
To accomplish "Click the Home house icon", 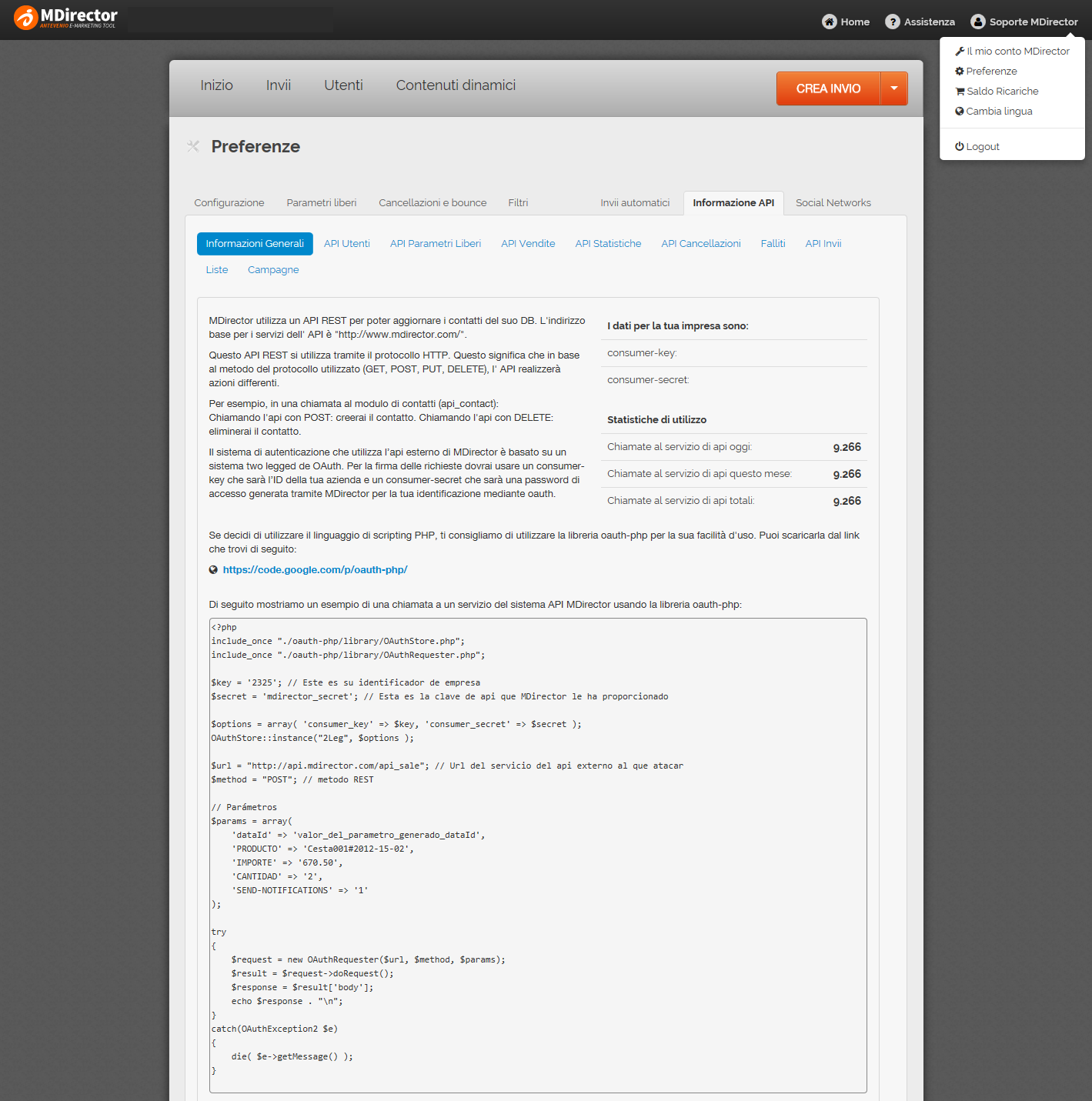I will coord(829,22).
